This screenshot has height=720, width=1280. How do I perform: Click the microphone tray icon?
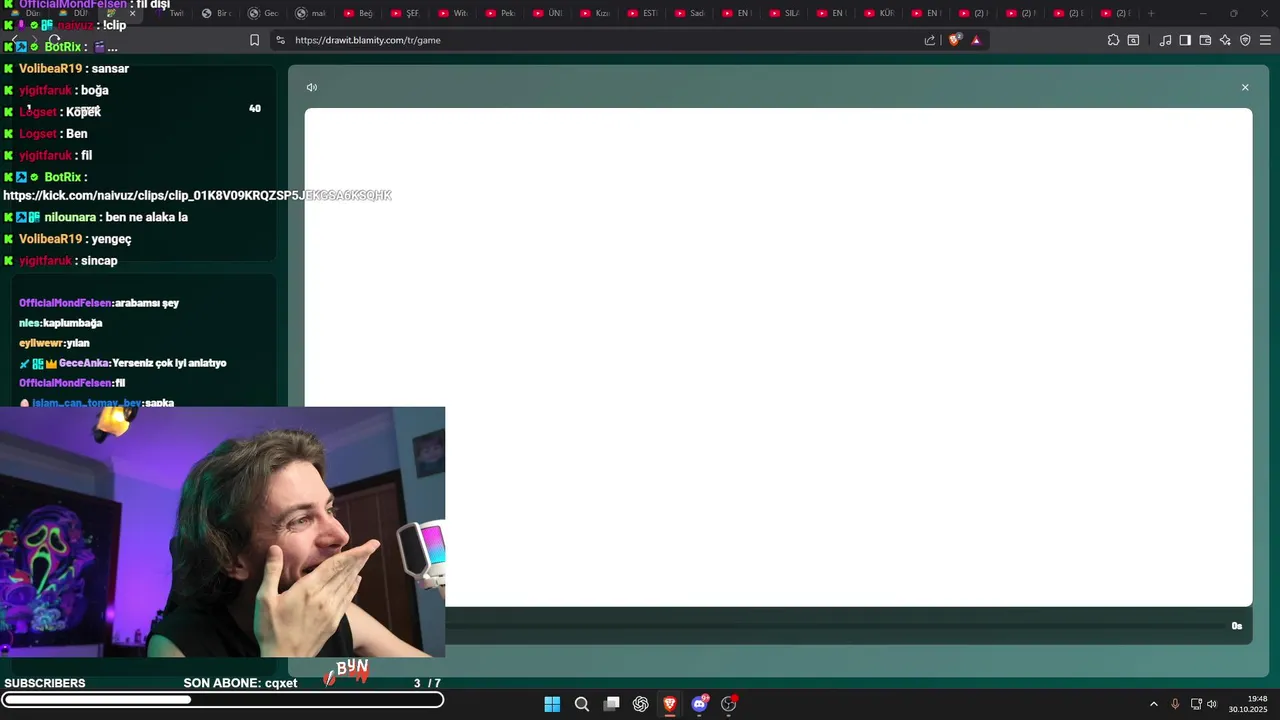1175,704
